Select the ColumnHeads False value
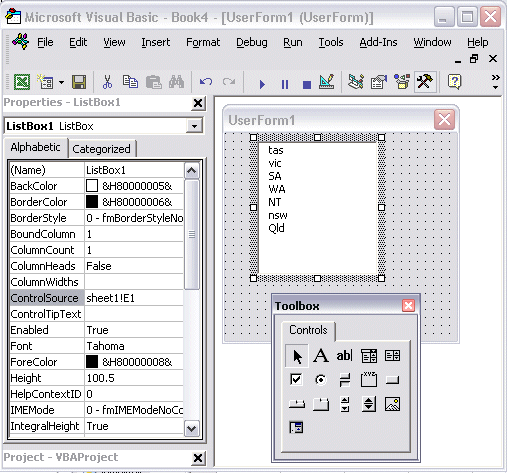The width and height of the screenshot is (507, 473). click(x=134, y=266)
